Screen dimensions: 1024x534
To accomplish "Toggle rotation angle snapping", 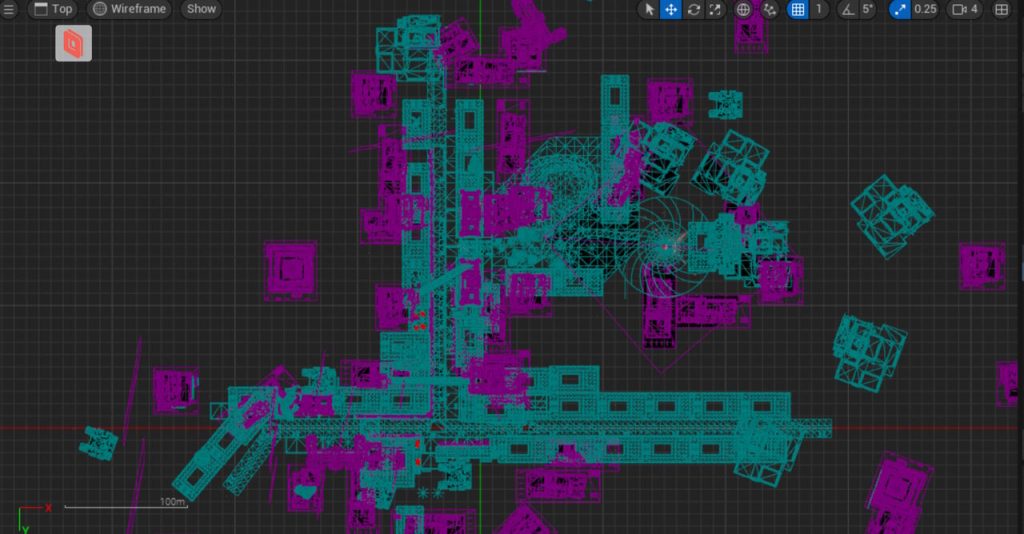I will click(x=847, y=9).
